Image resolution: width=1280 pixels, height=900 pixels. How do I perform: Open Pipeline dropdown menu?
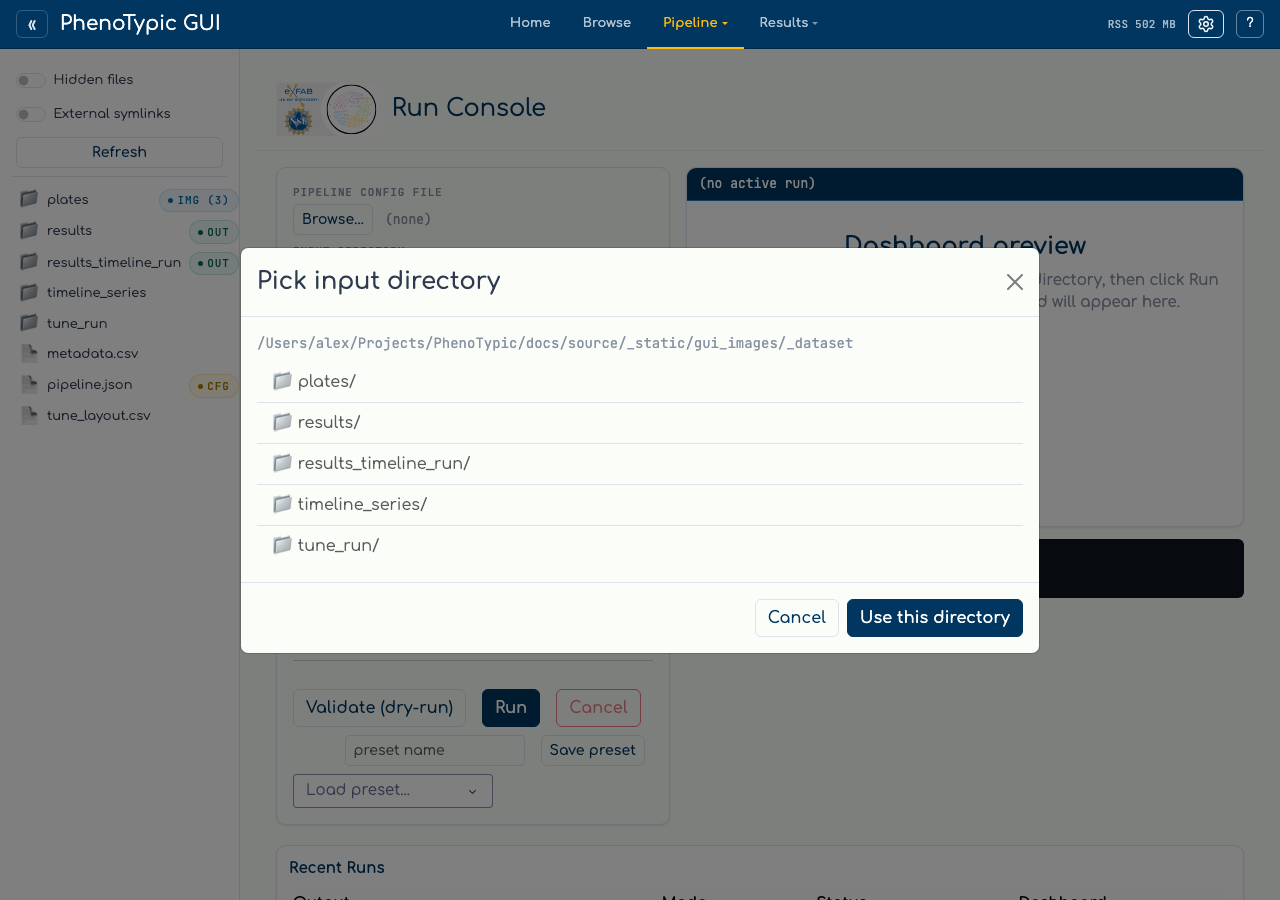coord(695,23)
